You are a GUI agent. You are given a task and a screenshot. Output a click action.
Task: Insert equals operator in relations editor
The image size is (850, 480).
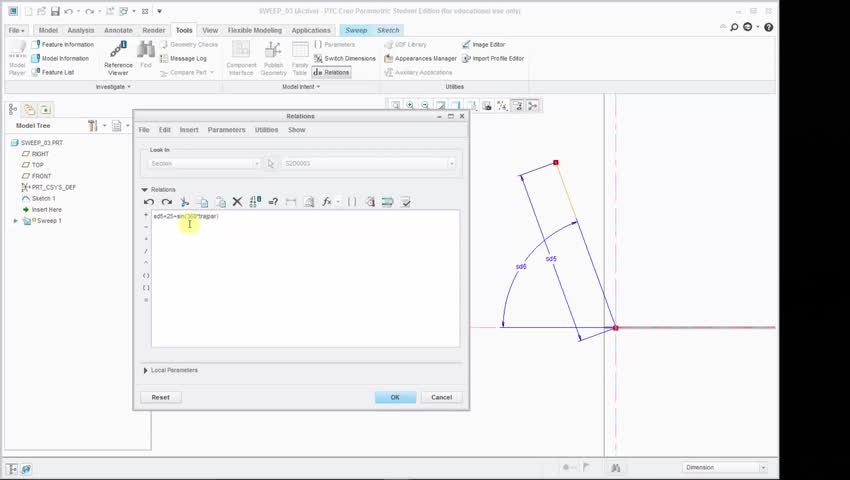146,299
